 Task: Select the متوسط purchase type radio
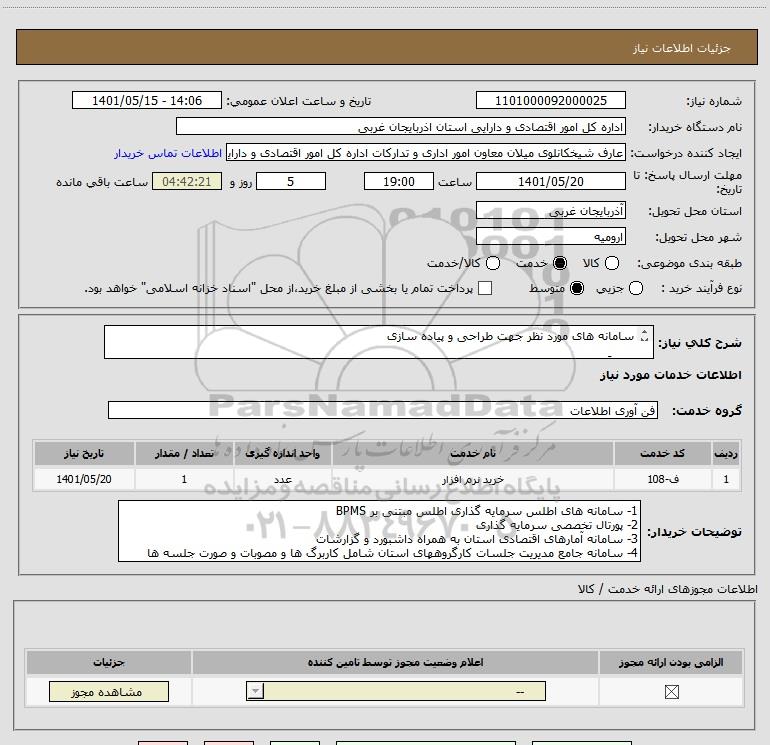[x=577, y=288]
